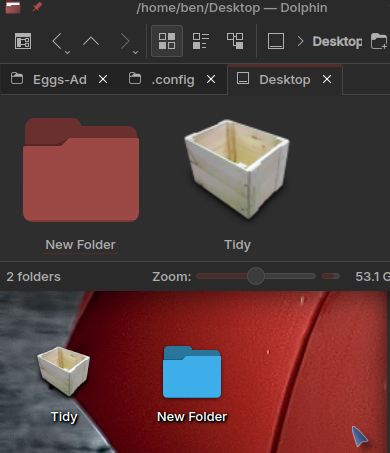Click the '2 folders' status text
This screenshot has width=390, height=453.
click(33, 277)
